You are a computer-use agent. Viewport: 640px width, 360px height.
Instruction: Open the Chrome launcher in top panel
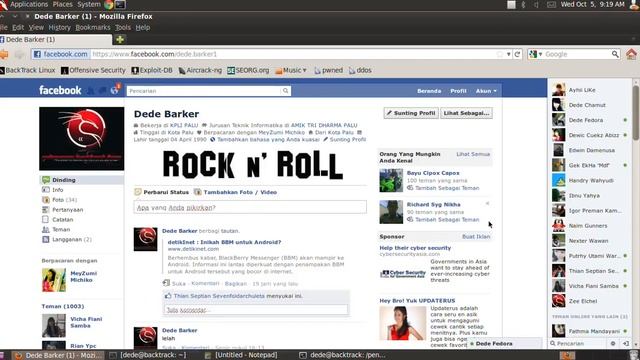pos(109,4)
